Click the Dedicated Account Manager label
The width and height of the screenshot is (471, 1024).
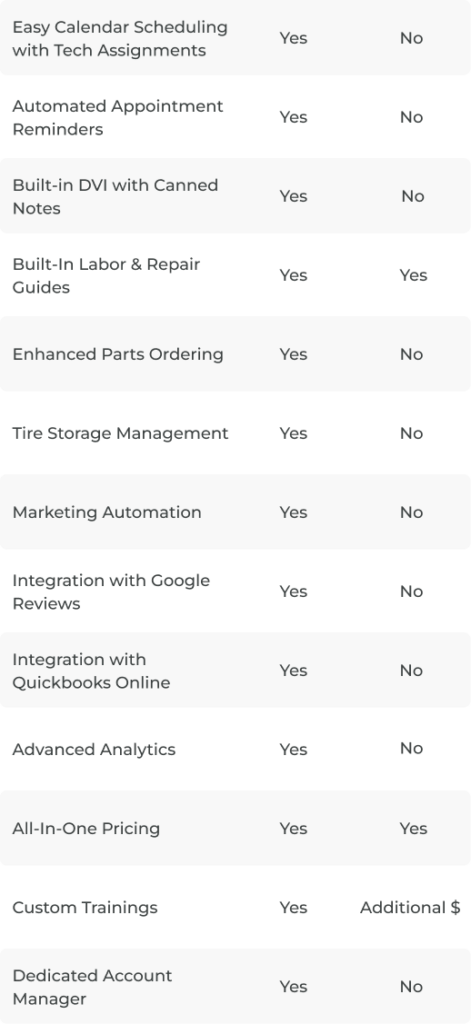tap(92, 987)
